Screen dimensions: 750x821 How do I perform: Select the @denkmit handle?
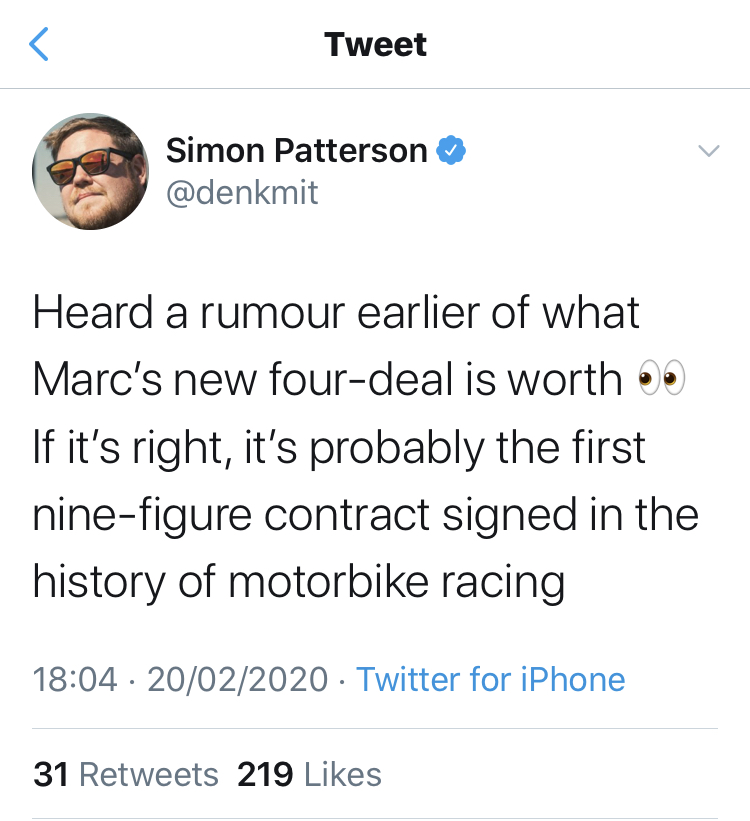point(242,193)
